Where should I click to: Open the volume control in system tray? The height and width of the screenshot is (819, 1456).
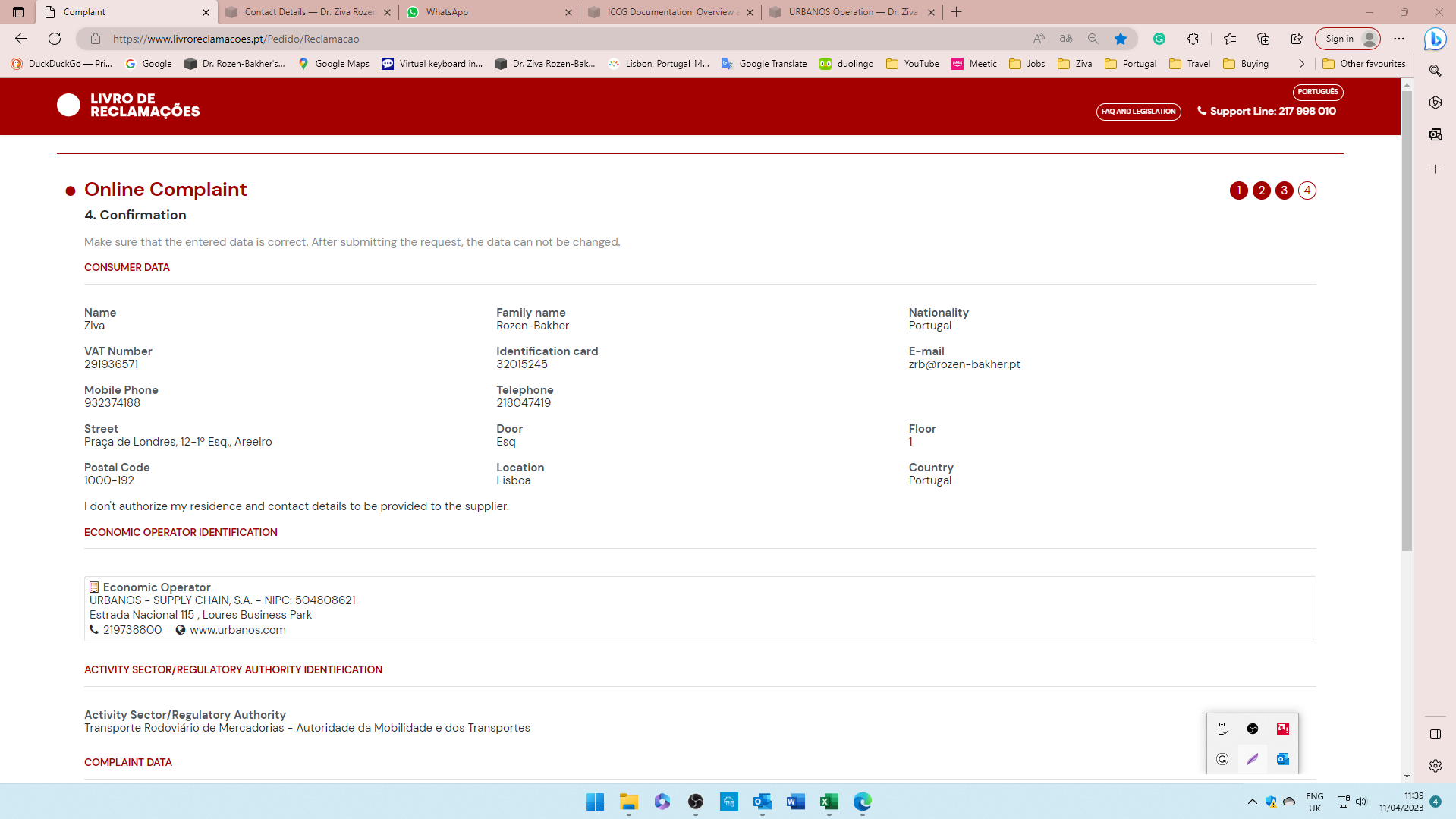coord(1361,802)
